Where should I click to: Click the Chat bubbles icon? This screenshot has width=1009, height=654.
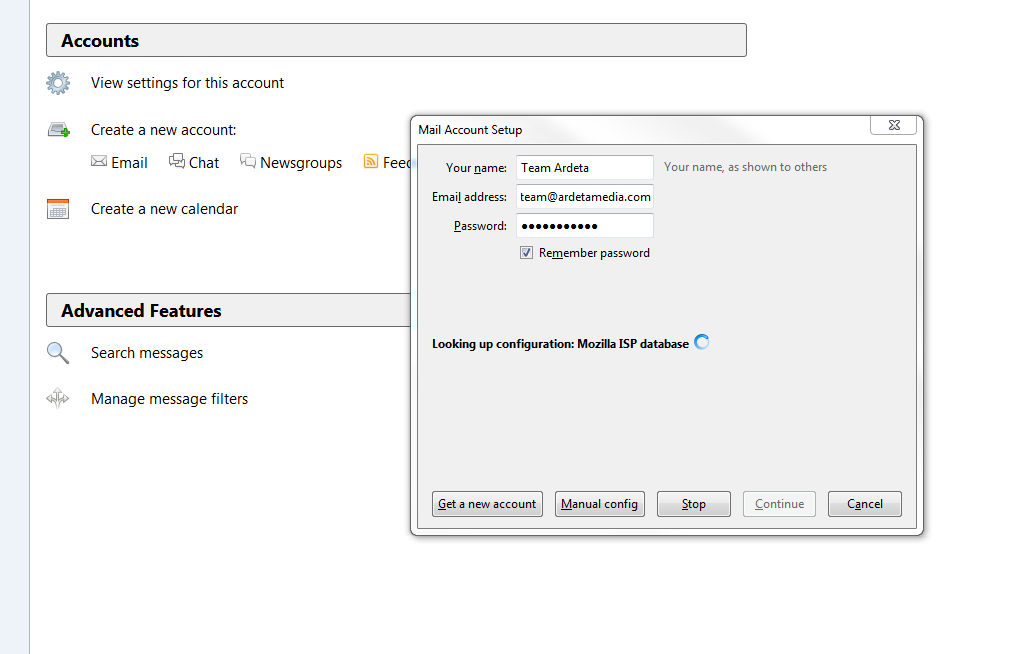[x=177, y=161]
